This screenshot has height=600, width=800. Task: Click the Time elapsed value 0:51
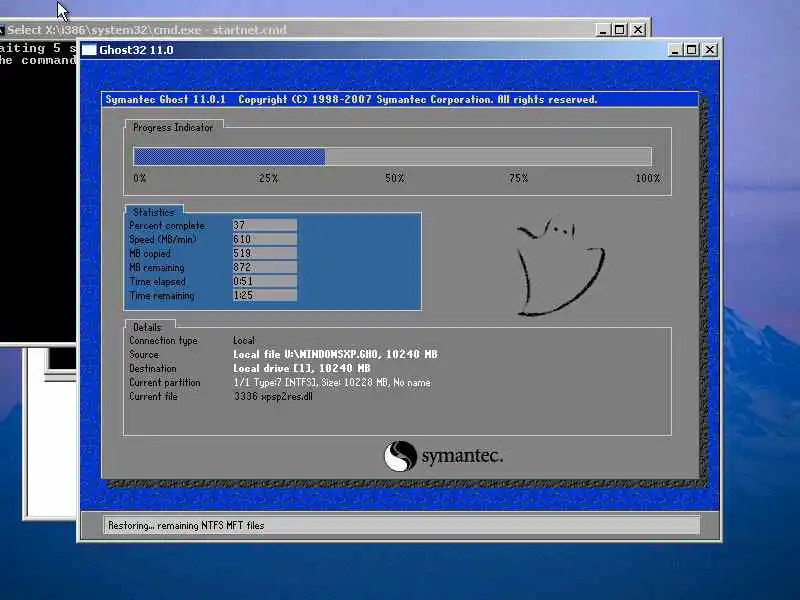coord(265,281)
